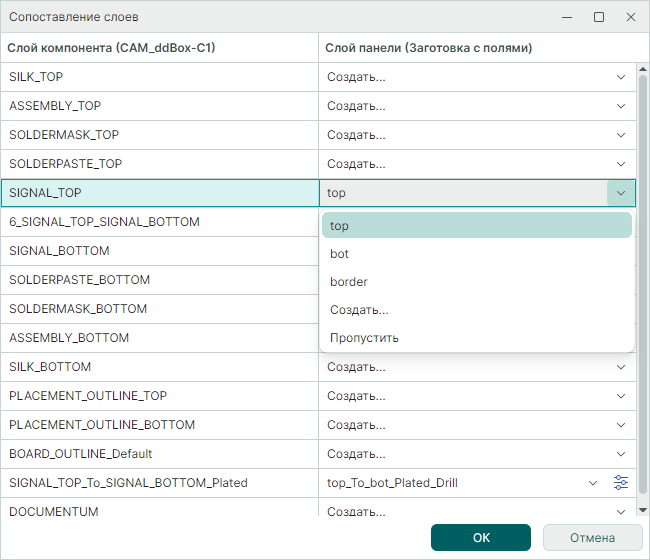The width and height of the screenshot is (650, 560).
Task: Click the OK button
Action: point(481,538)
